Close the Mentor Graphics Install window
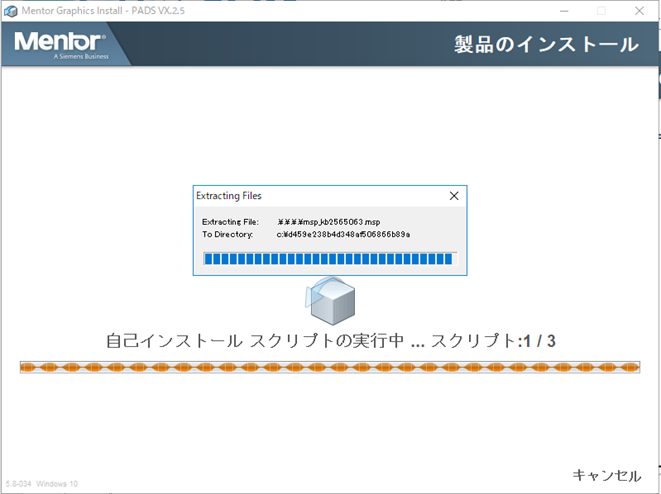This screenshot has height=494, width=661. 639,11
